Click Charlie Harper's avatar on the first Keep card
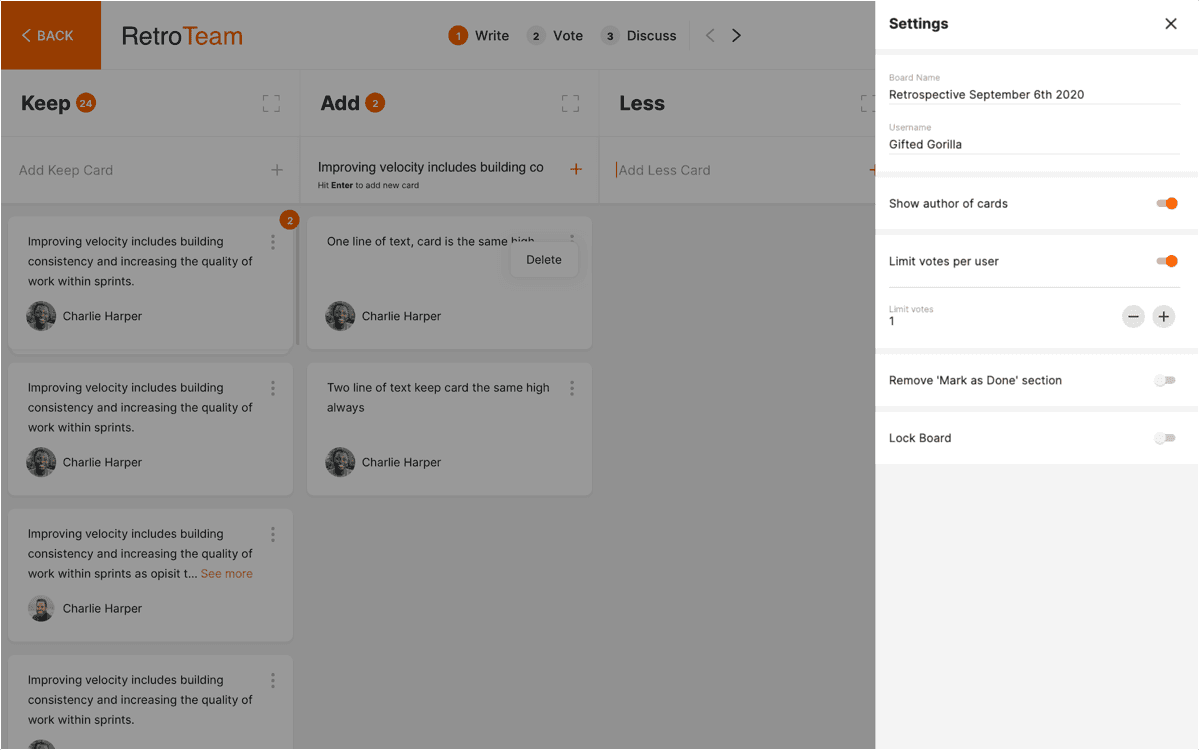 [x=41, y=316]
